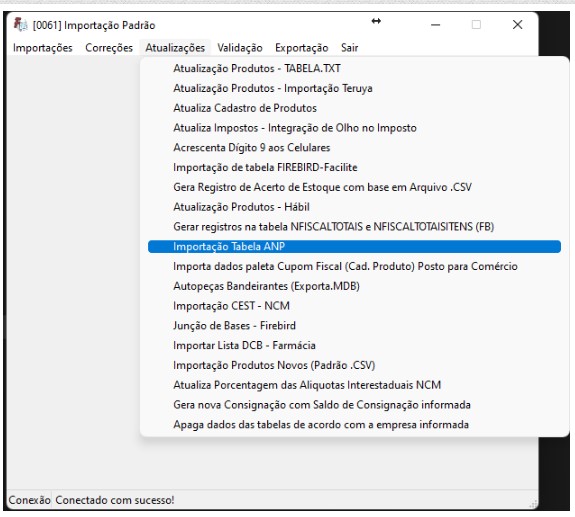This screenshot has height=517, width=575.
Task: Select Importar Lista DCB - Farmácia
Action: 354,345
